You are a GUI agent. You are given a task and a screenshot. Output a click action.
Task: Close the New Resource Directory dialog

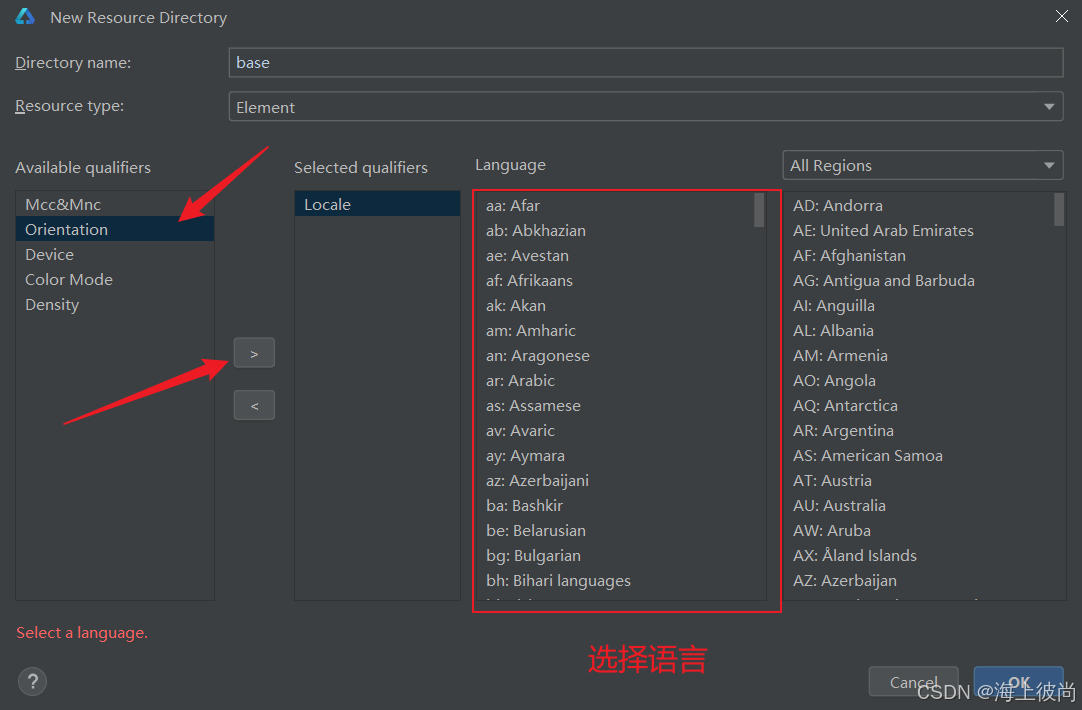1061,17
